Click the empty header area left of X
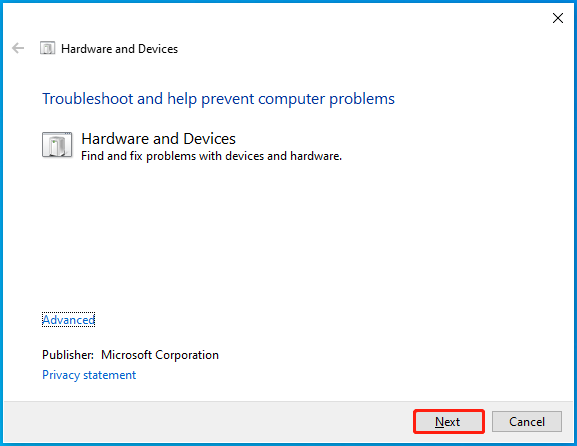The width and height of the screenshot is (577, 446). click(x=368, y=18)
